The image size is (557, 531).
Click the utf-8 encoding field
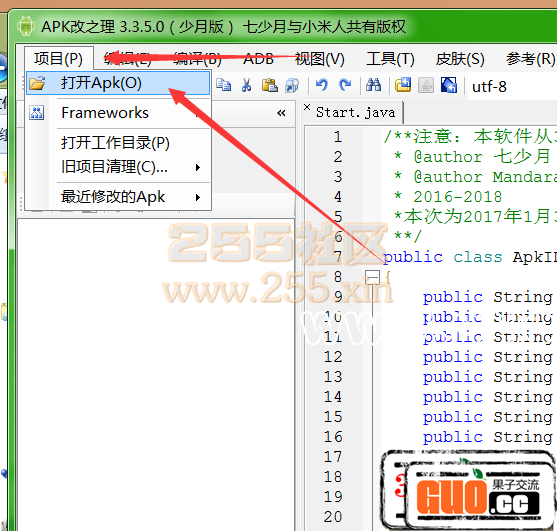512,86
